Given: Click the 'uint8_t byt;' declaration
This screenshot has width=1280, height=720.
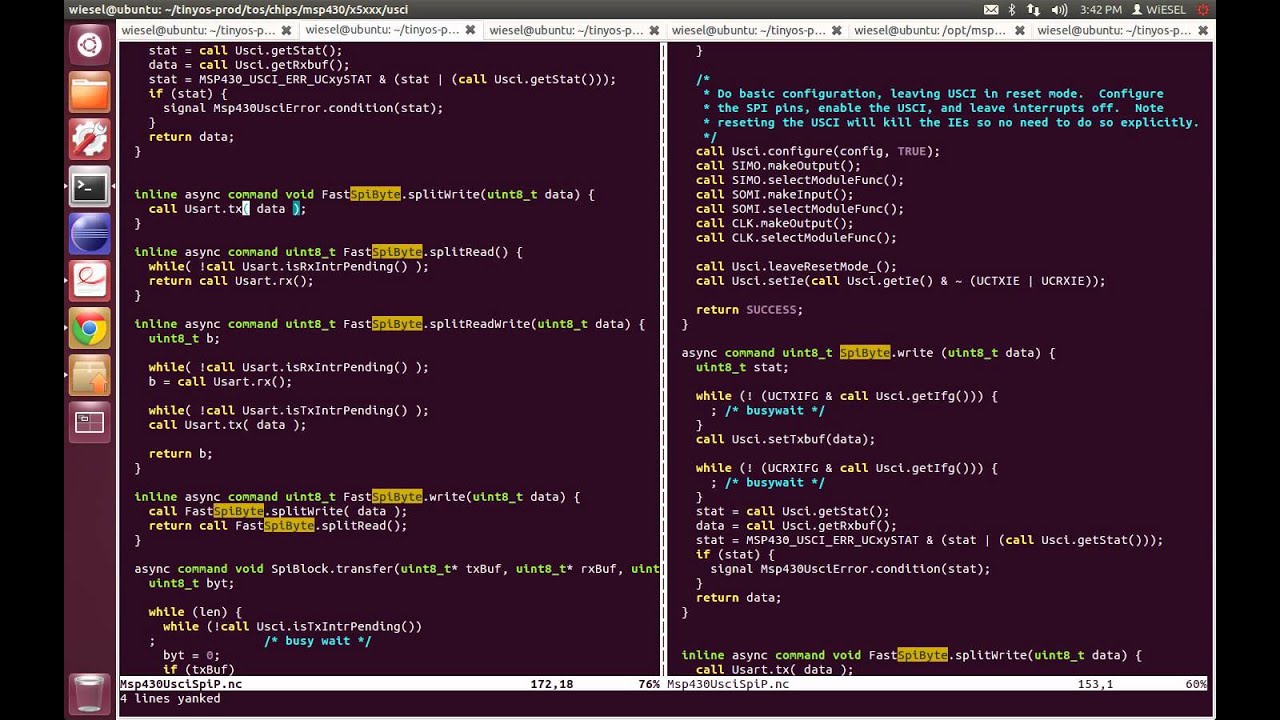Looking at the screenshot, I should click(191, 583).
